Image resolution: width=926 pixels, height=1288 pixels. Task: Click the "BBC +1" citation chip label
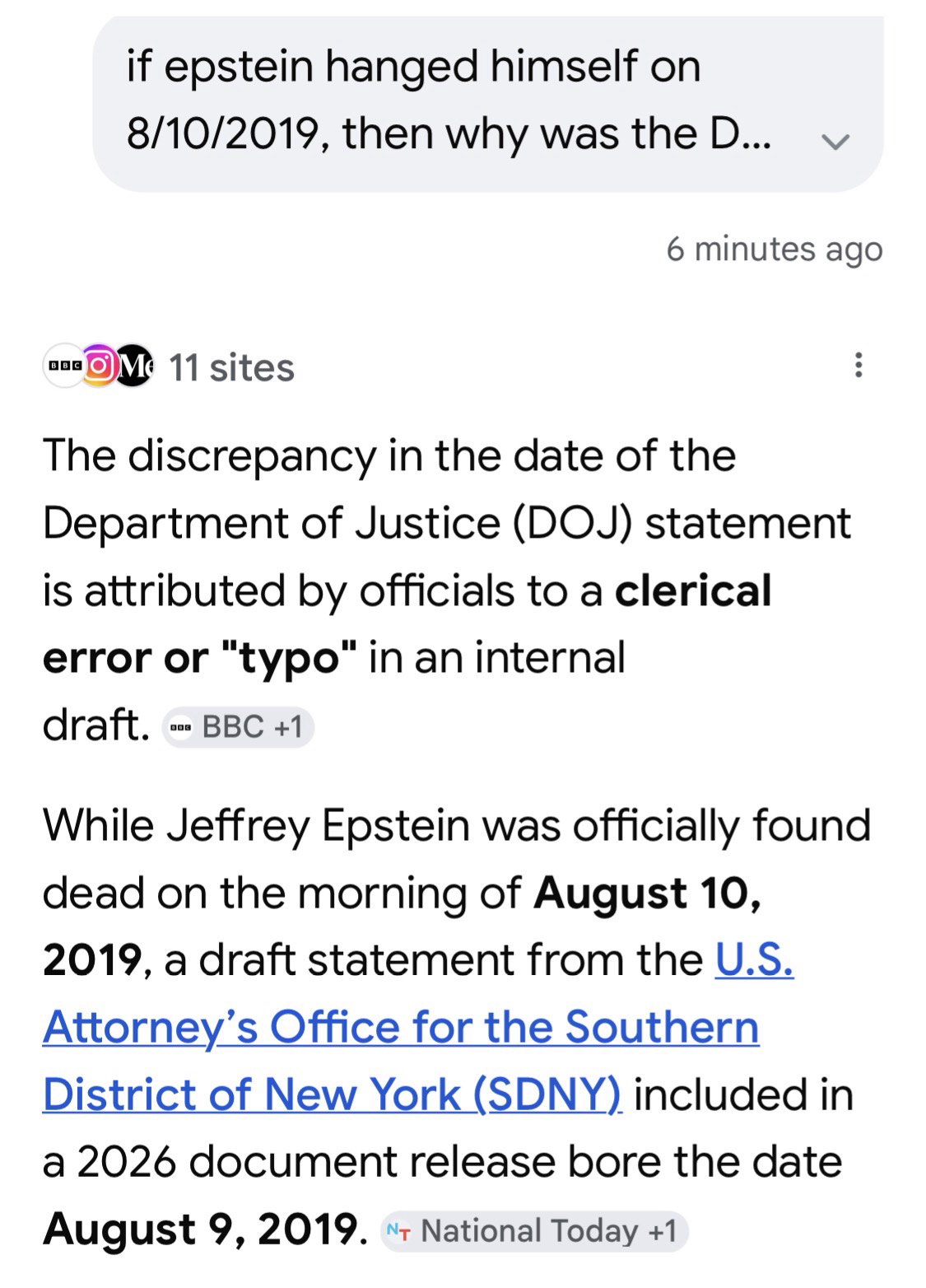[252, 726]
